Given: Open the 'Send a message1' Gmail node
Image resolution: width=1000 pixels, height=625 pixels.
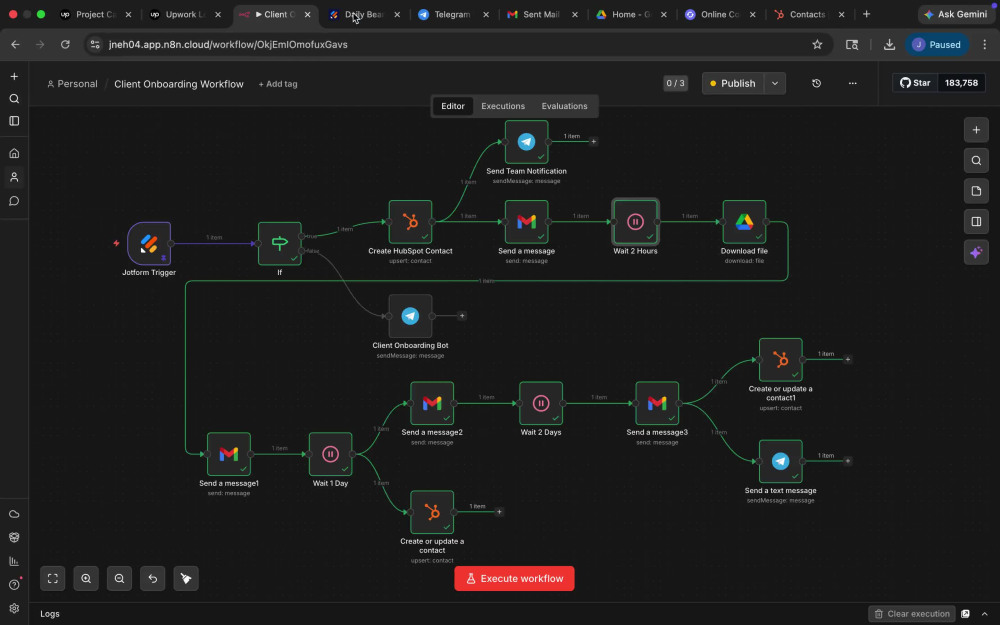Looking at the screenshot, I should coord(228,454).
